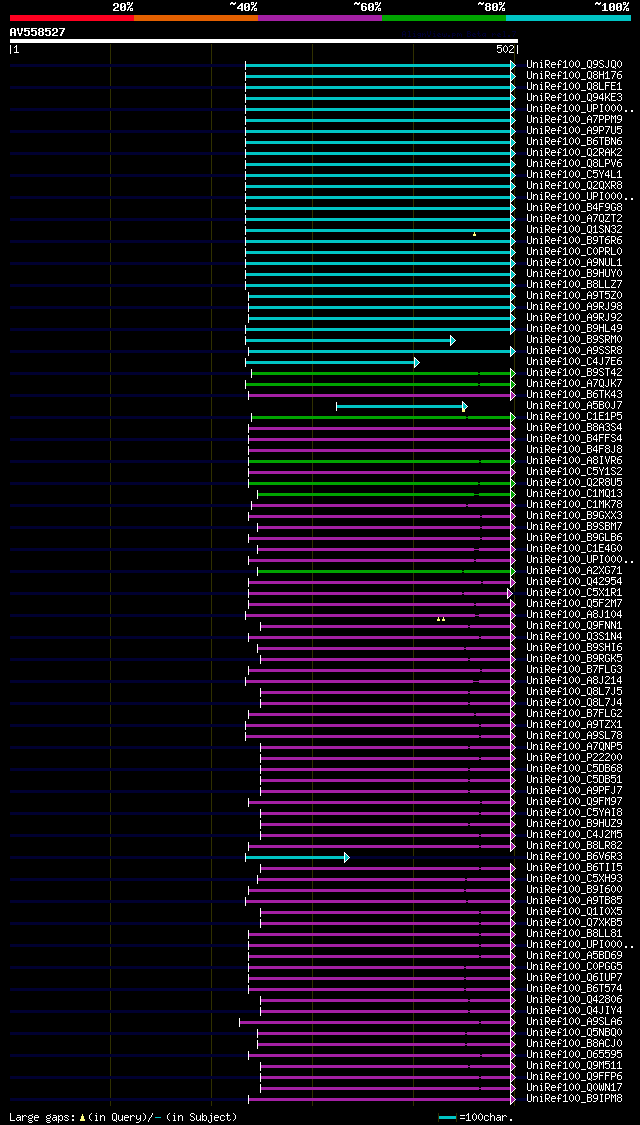Select the UniRef100_Q9FNN1 label
This screenshot has height=1125, width=640.
click(x=574, y=626)
